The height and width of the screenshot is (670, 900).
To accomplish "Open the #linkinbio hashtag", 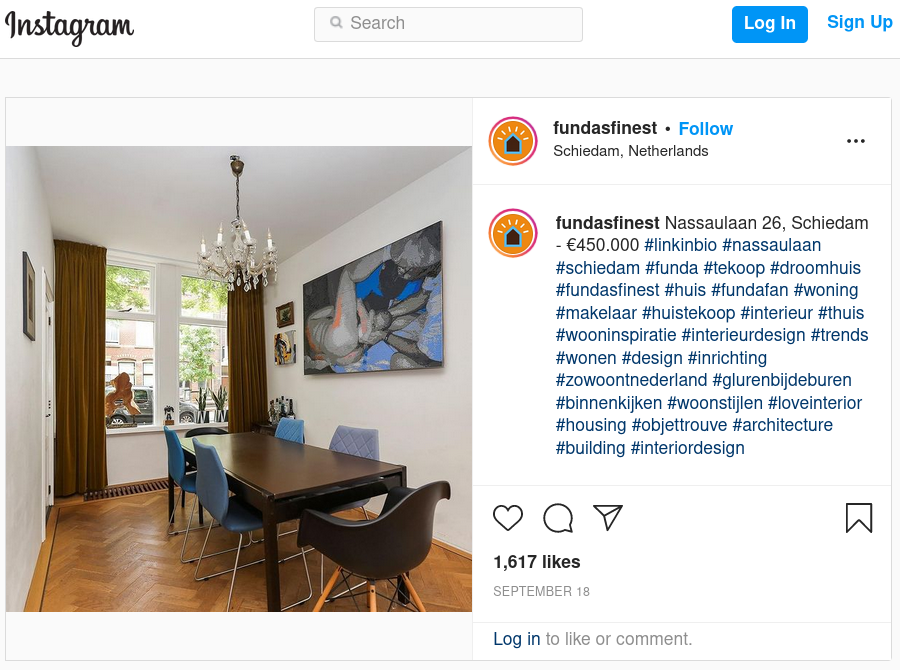I will point(680,245).
